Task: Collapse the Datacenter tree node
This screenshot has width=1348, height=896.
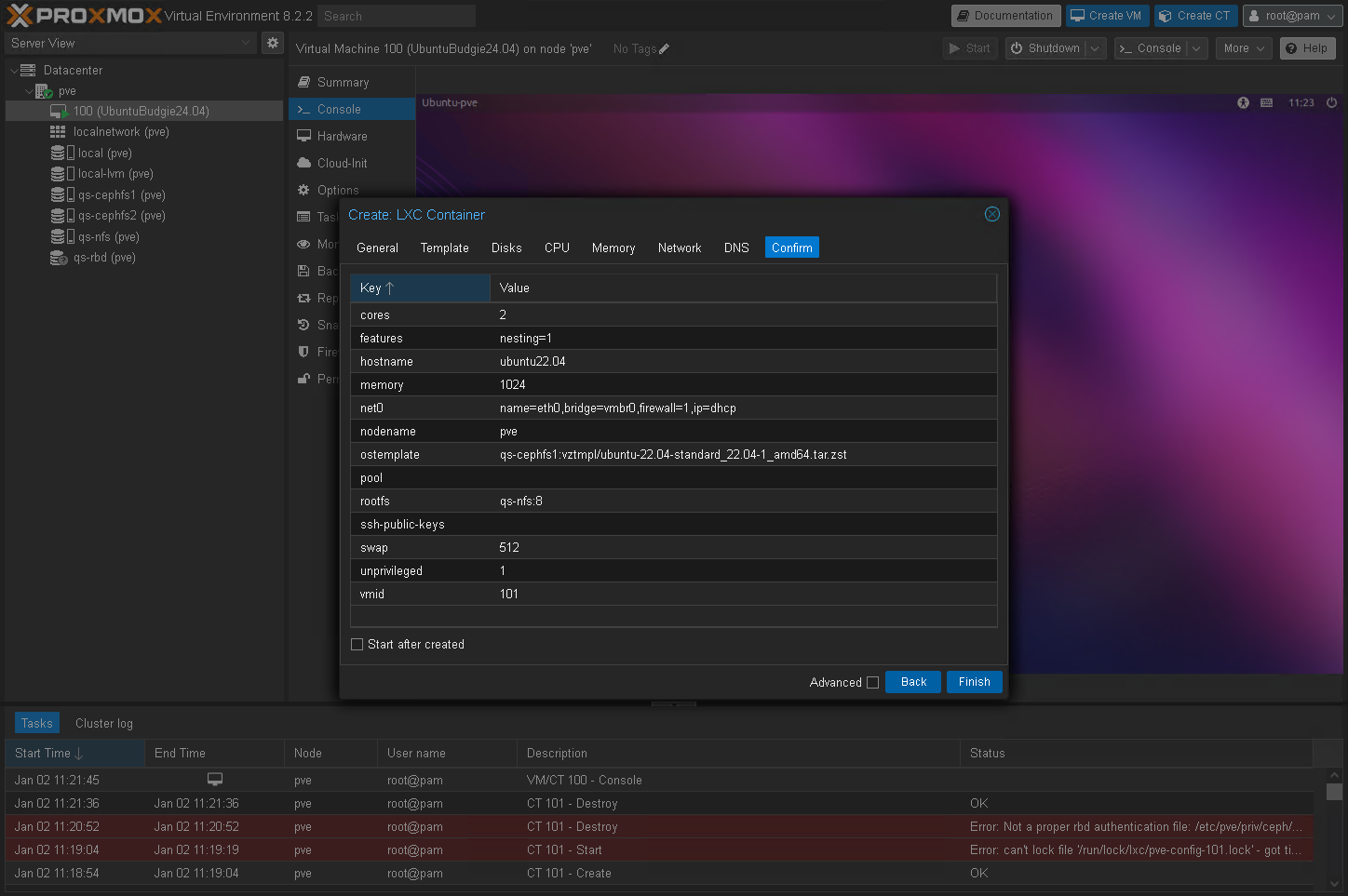Action: (14, 71)
